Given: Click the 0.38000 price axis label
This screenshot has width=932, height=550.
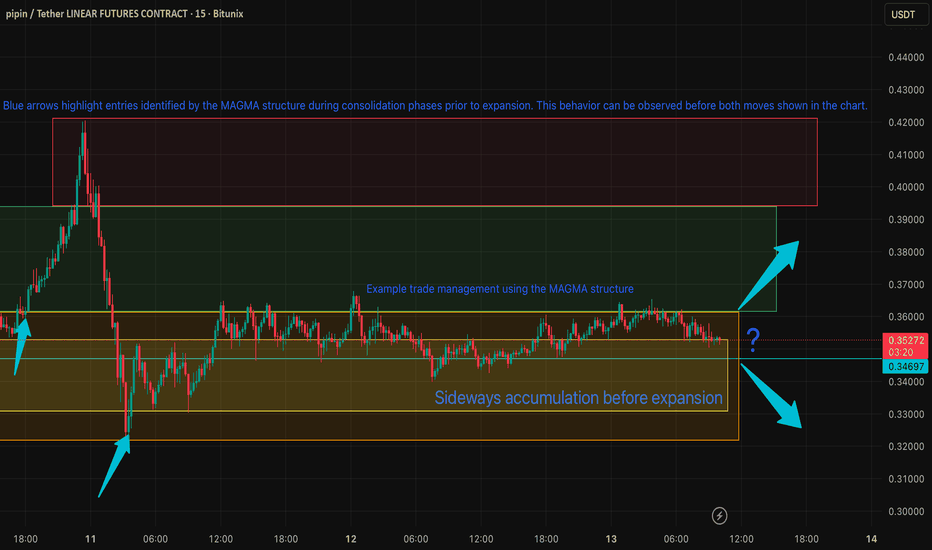Looking at the screenshot, I should [906, 252].
